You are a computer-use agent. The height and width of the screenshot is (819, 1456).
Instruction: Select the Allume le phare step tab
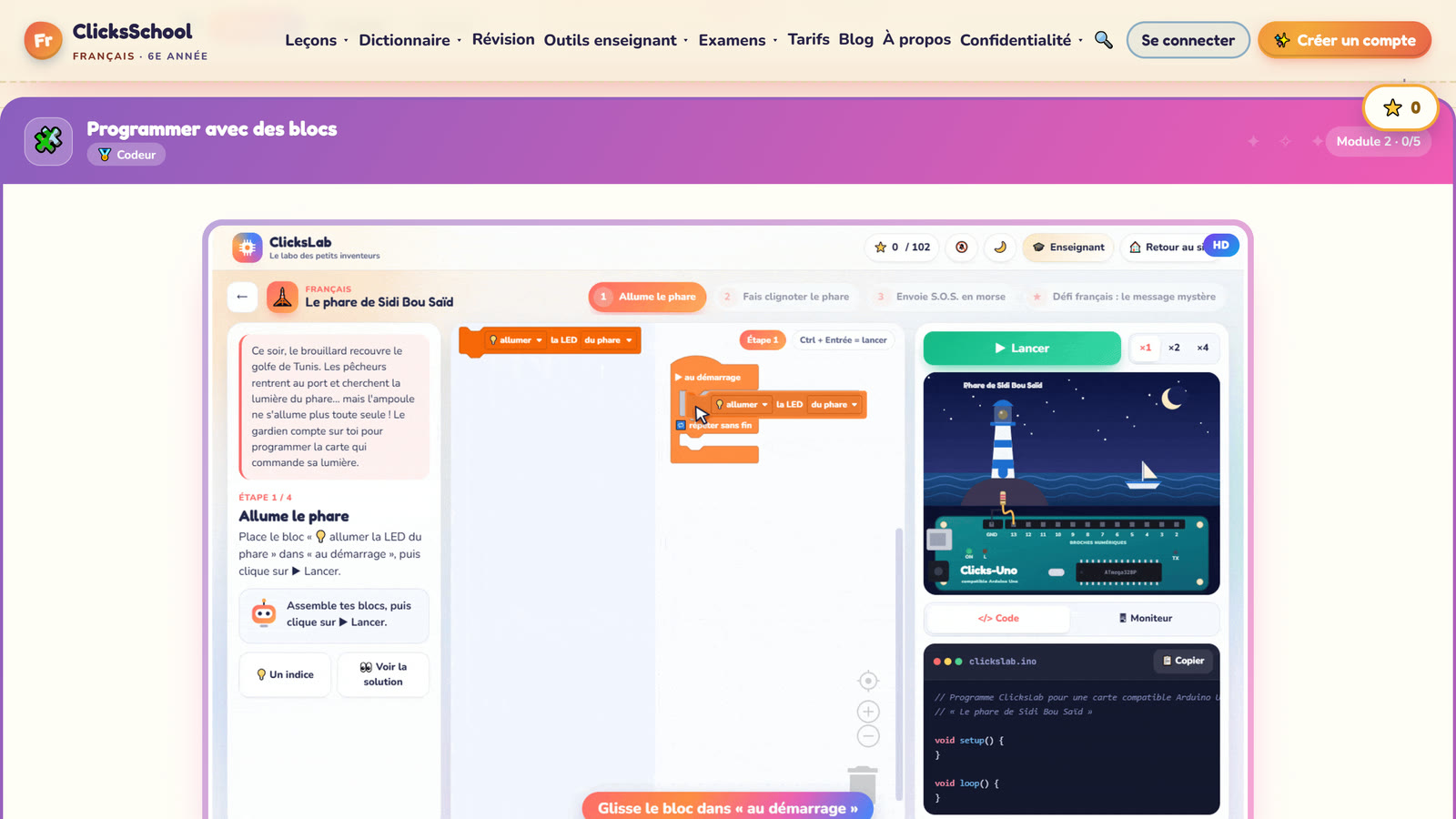(x=647, y=297)
